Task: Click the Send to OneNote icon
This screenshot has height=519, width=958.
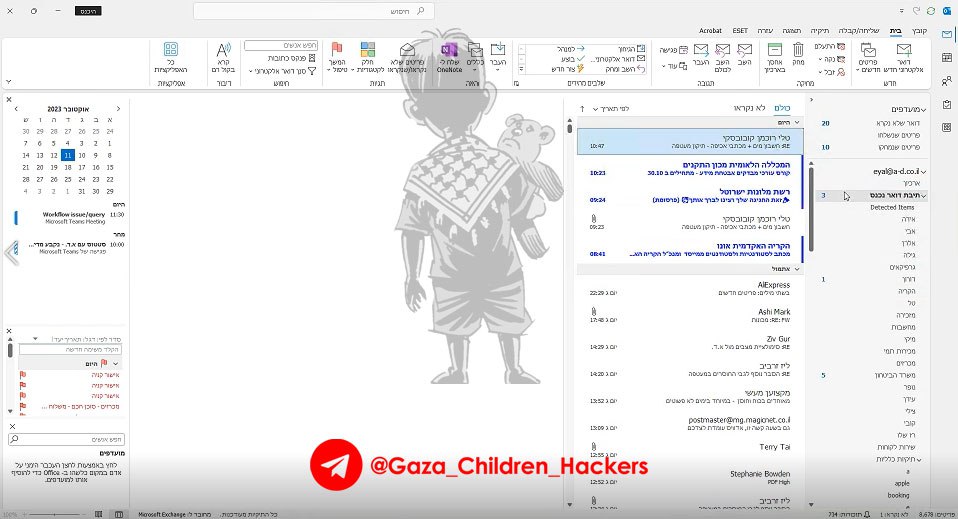Action: (x=448, y=51)
